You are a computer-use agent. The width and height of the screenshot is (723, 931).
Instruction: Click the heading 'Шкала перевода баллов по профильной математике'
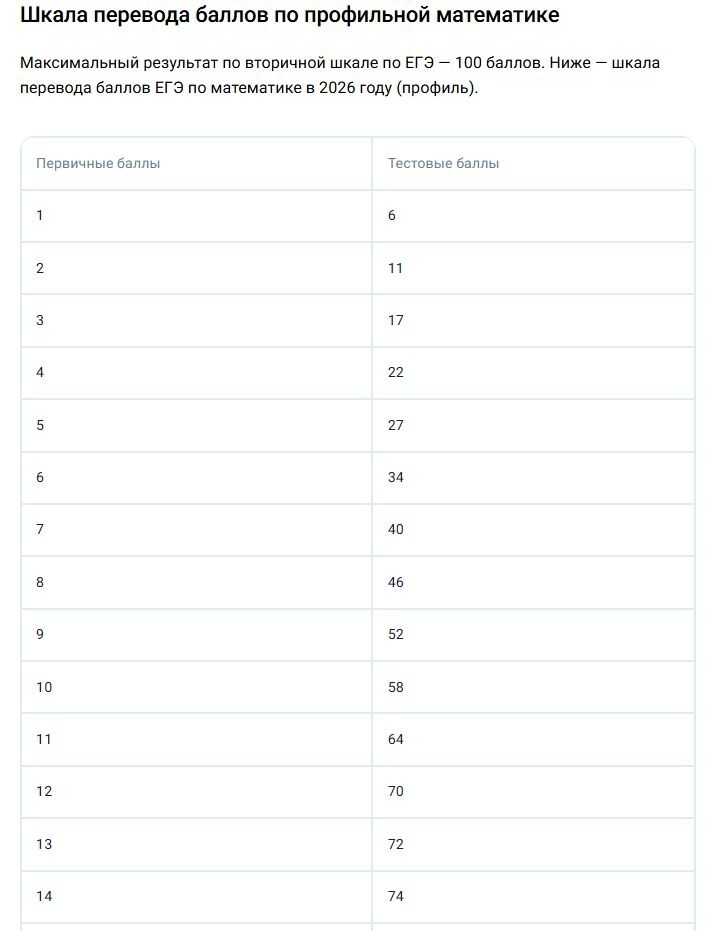point(290,15)
